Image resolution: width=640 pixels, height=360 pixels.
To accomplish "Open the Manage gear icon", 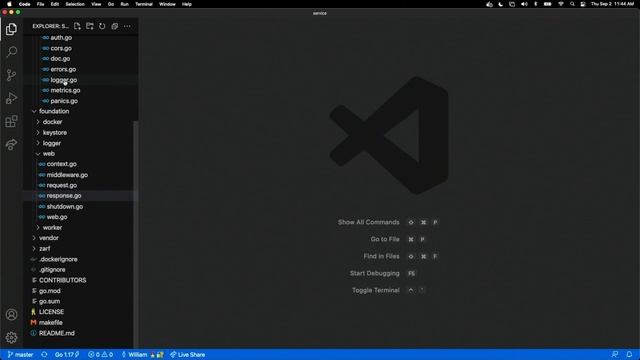I will click(11, 338).
